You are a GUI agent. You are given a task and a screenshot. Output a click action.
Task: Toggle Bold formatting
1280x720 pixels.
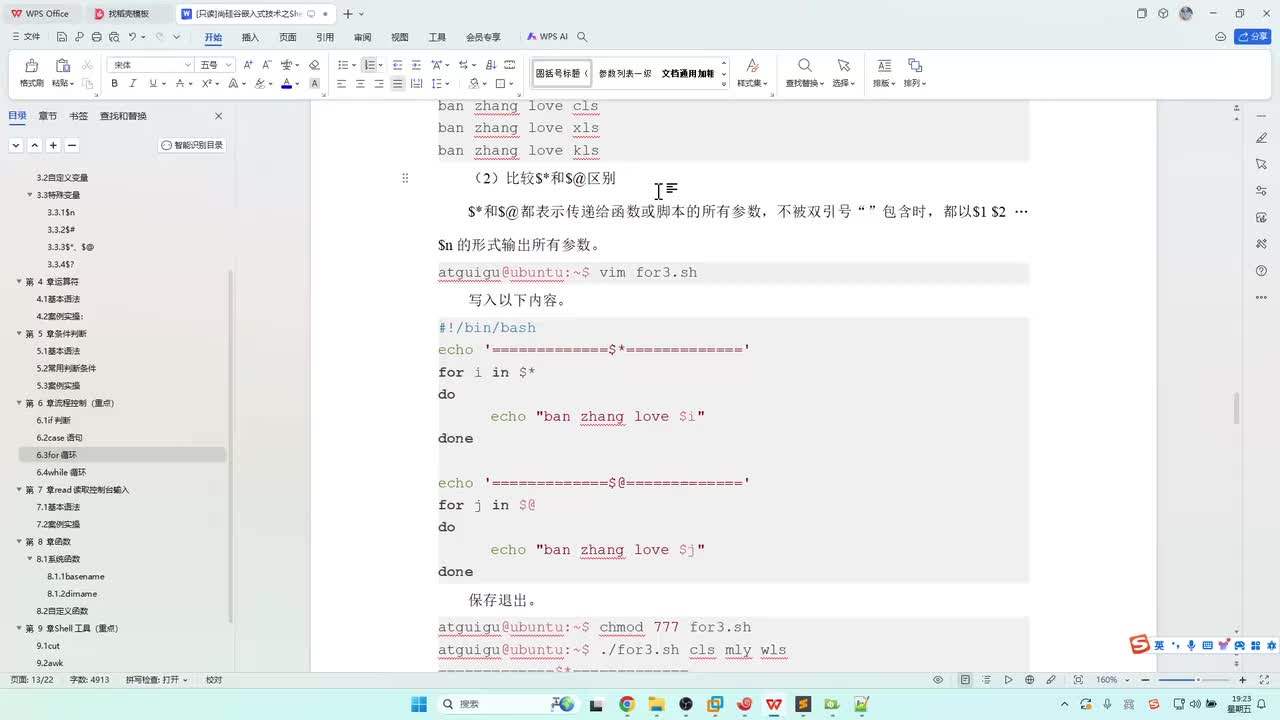114,84
